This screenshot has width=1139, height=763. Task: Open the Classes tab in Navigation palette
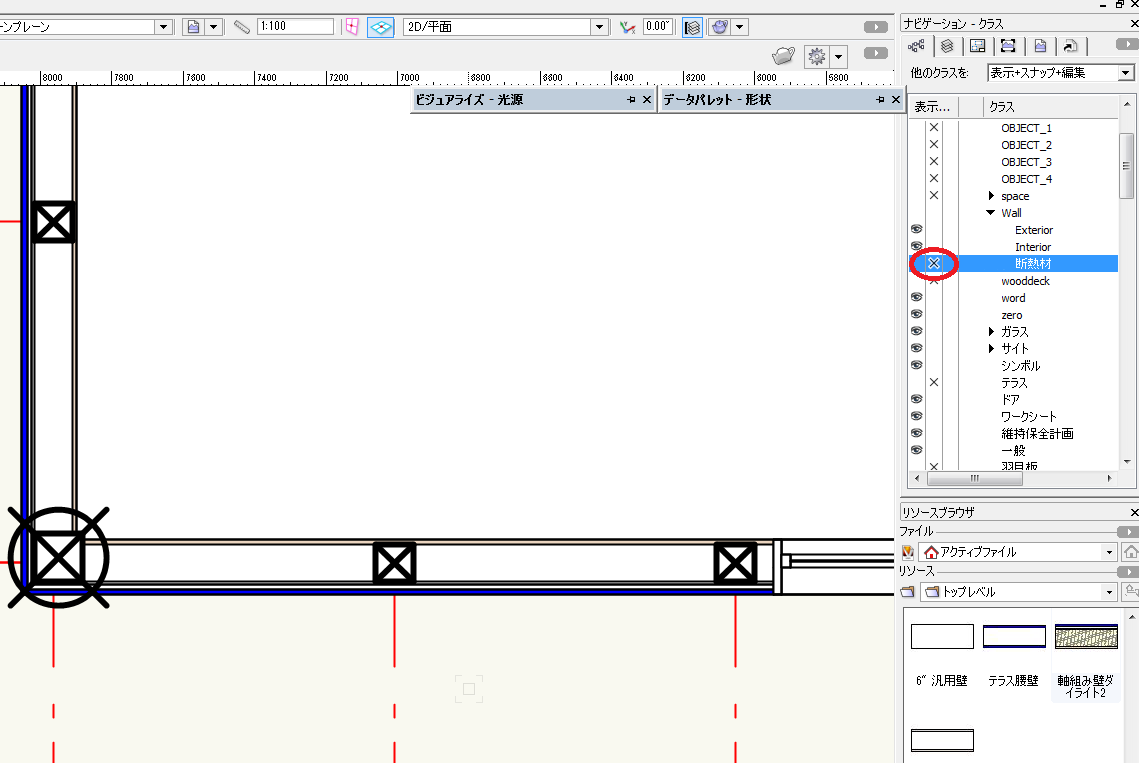(915, 46)
